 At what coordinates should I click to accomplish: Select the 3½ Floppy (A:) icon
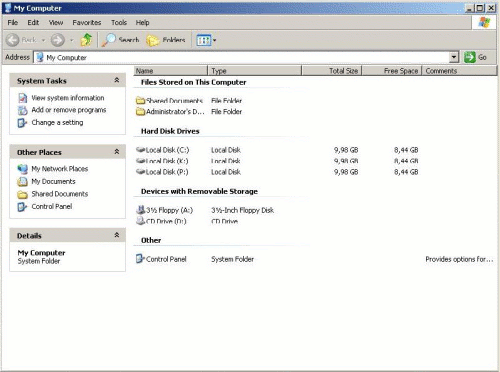pyautogui.click(x=141, y=210)
